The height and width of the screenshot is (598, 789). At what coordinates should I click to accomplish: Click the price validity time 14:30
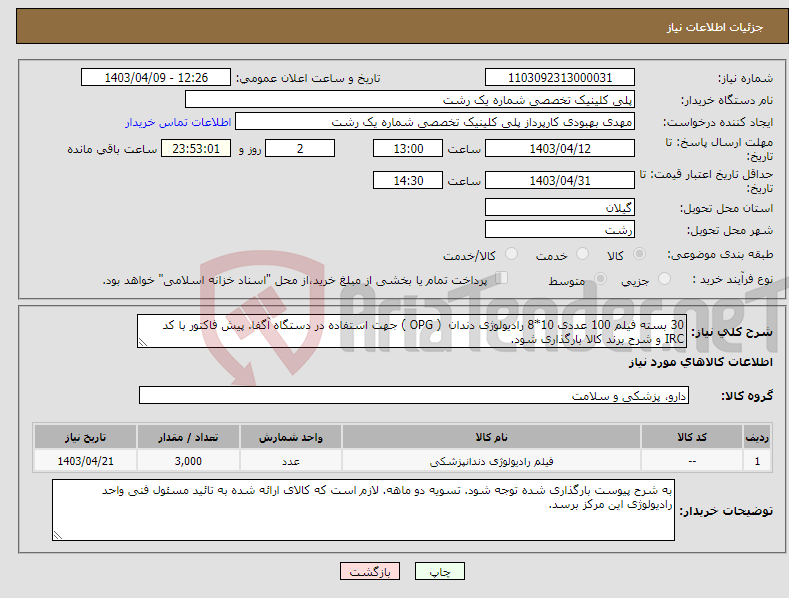tap(408, 180)
